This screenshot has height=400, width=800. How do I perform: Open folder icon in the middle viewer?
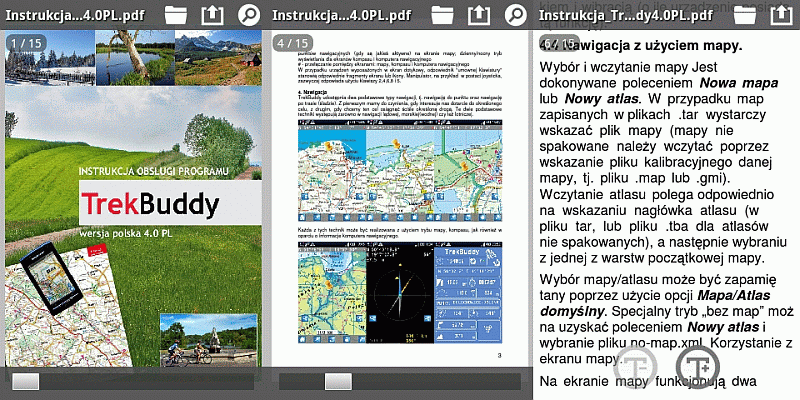(x=442, y=15)
